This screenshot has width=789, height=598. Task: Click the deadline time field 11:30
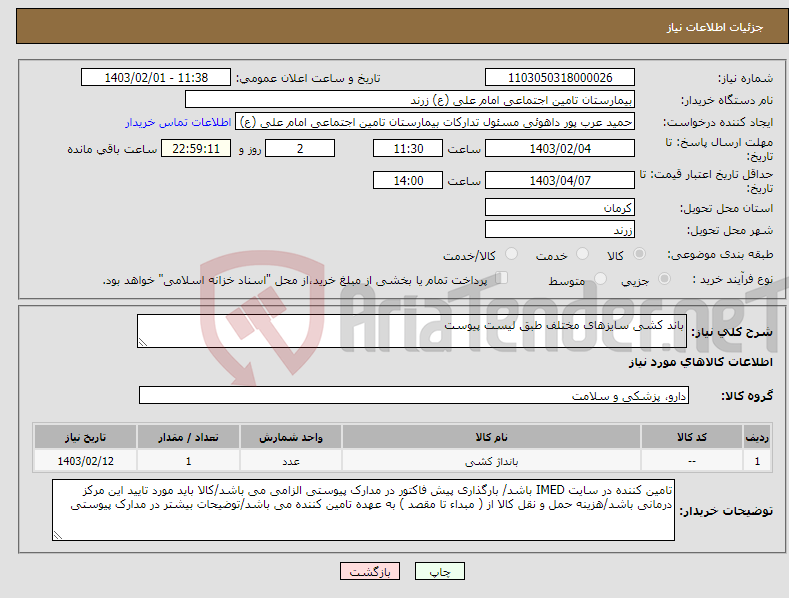408,148
